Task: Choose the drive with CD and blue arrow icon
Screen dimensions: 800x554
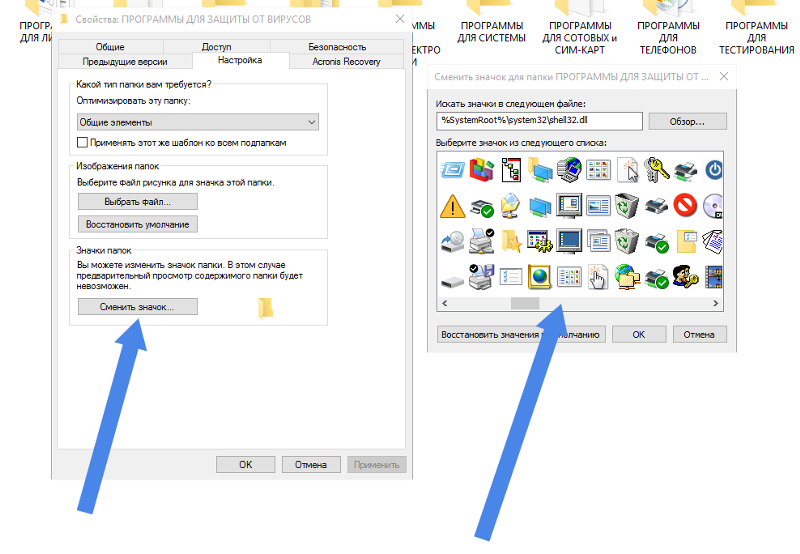Action: coord(452,241)
